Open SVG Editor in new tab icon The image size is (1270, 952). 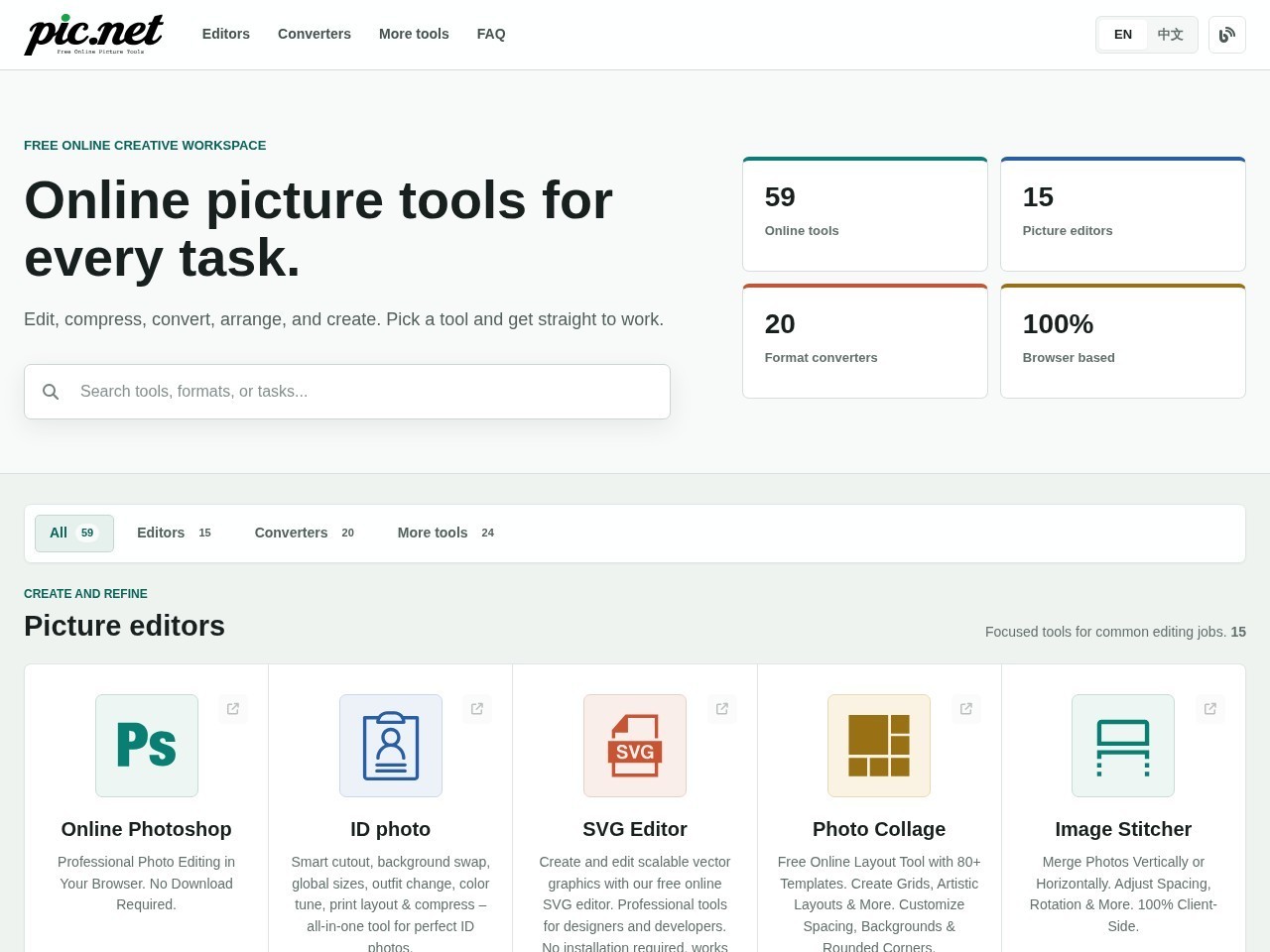(722, 709)
